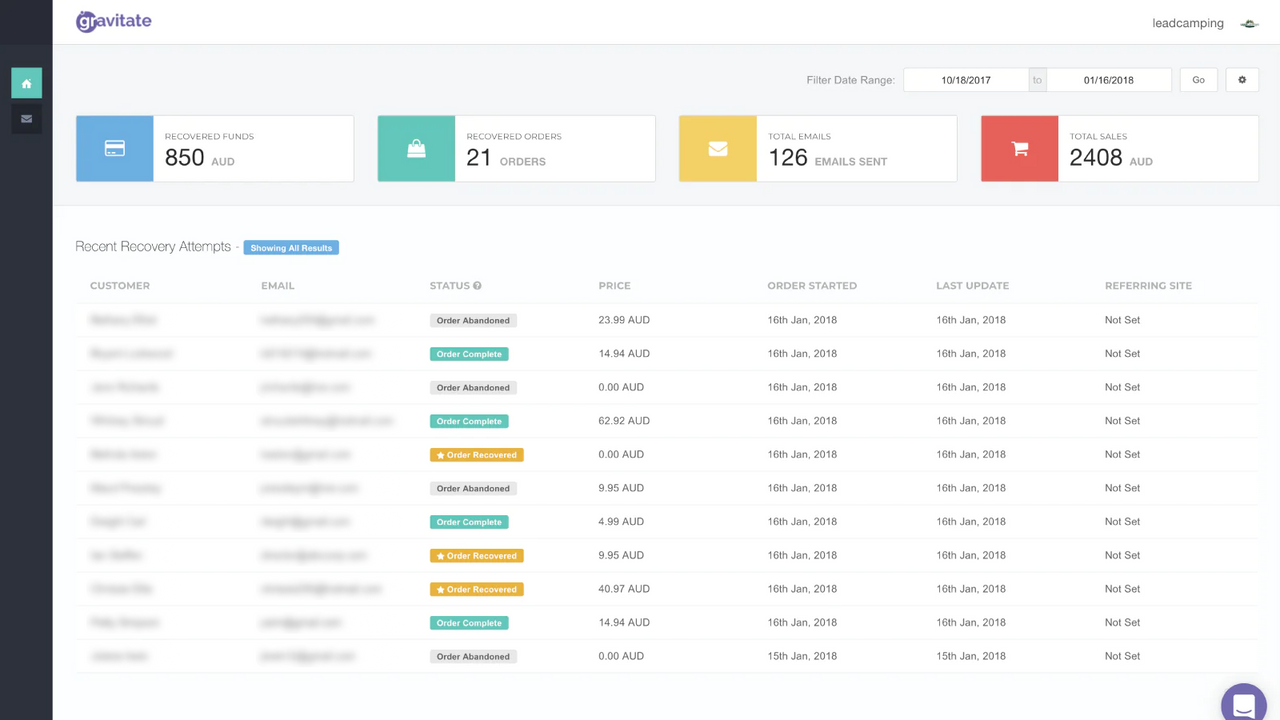Click the leadcamping store logo icon
Image resolution: width=1280 pixels, height=720 pixels.
[x=1248, y=22]
